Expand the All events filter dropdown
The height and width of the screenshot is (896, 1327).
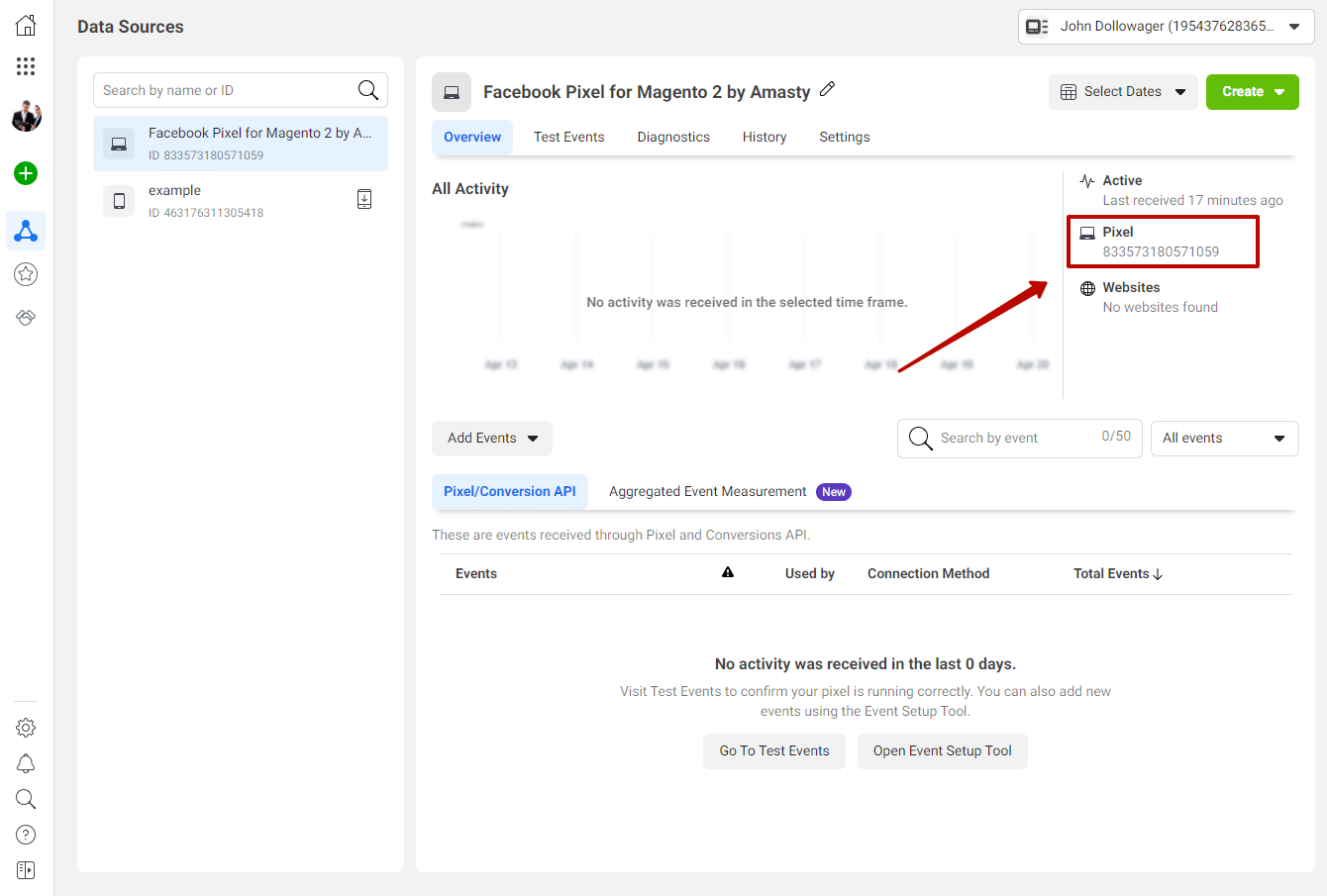point(1224,439)
